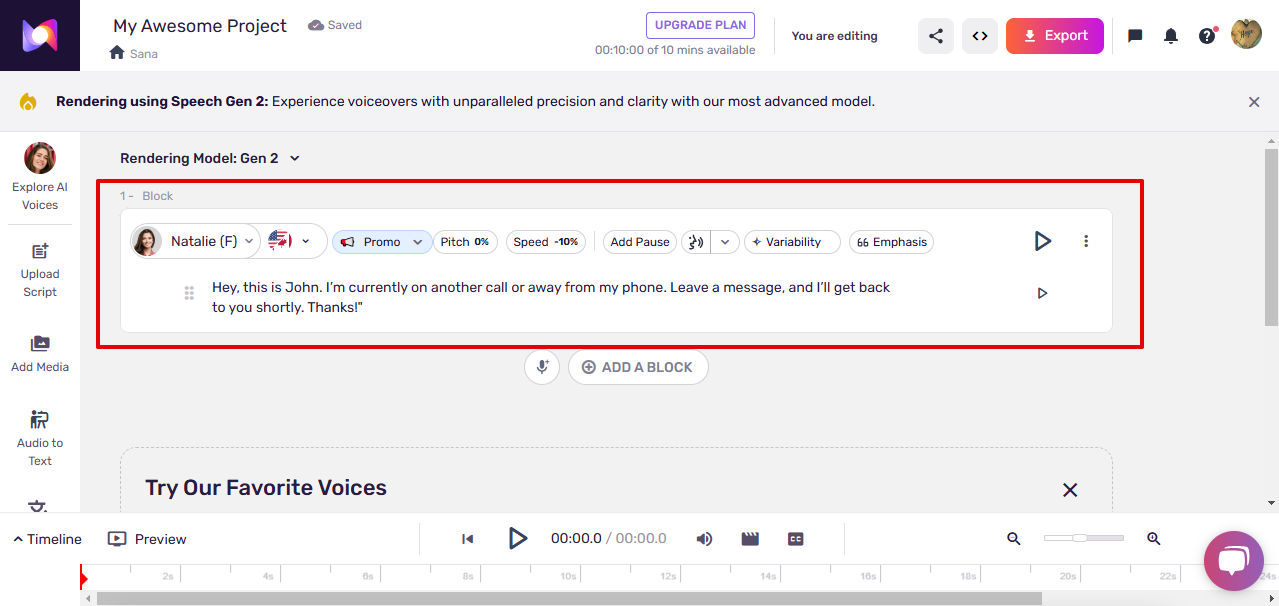Open the Add Media panel

pos(40,352)
